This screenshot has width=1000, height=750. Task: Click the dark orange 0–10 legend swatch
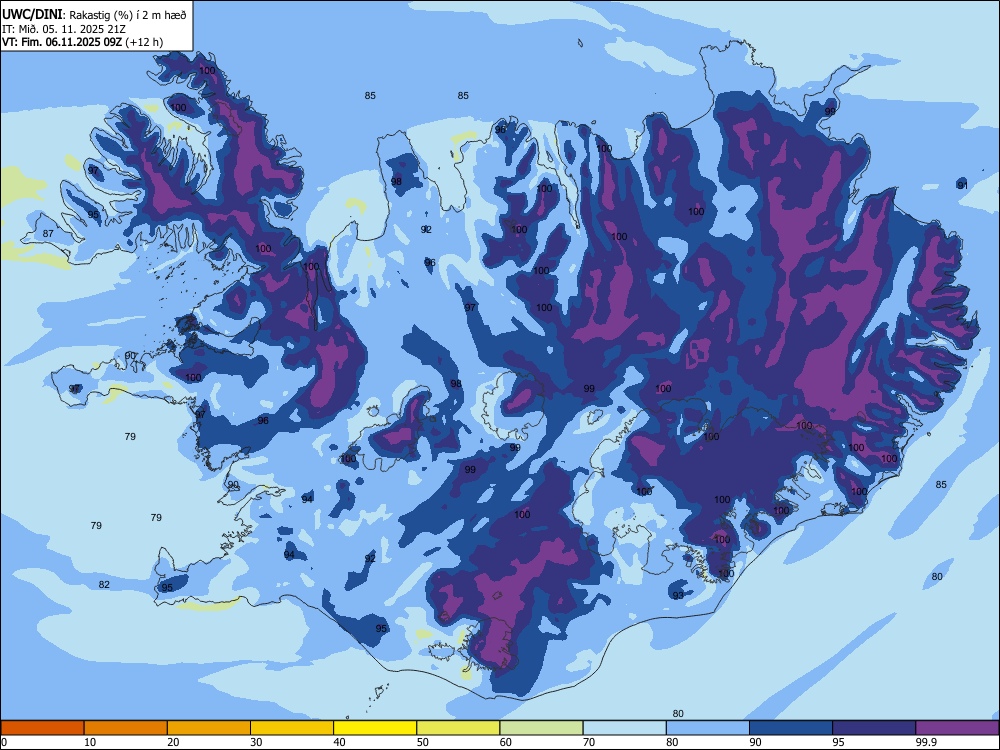tap(42, 728)
